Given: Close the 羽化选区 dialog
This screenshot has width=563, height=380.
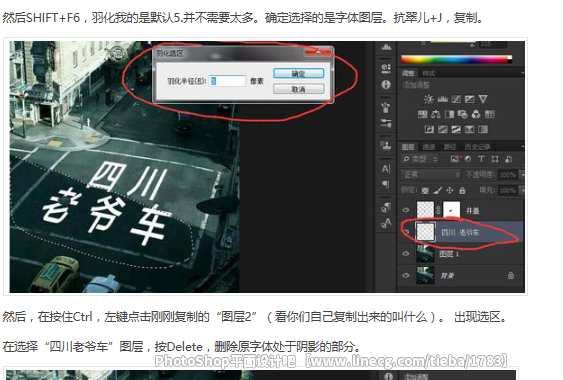Looking at the screenshot, I should click(x=318, y=52).
